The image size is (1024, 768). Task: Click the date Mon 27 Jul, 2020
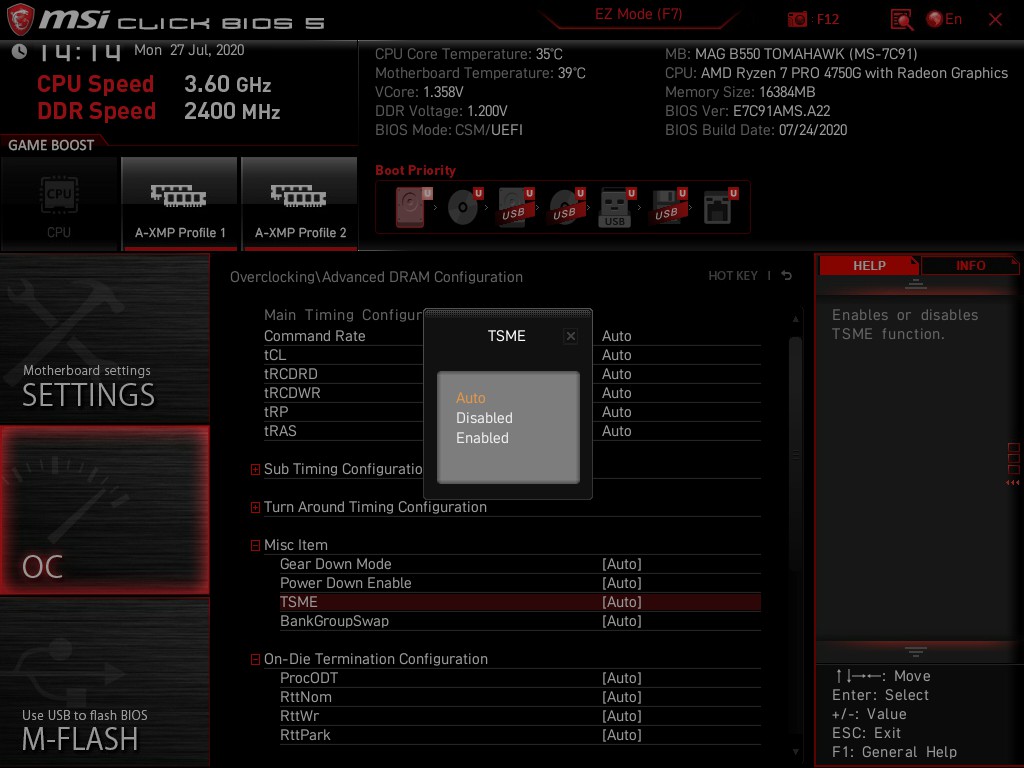click(x=189, y=50)
